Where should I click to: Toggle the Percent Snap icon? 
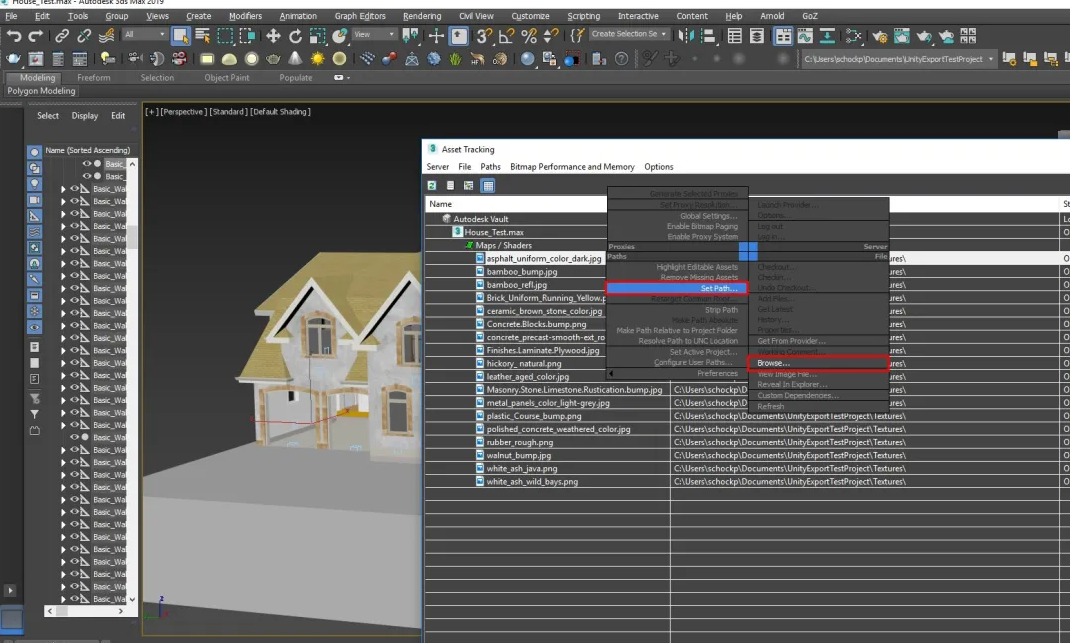tap(529, 35)
